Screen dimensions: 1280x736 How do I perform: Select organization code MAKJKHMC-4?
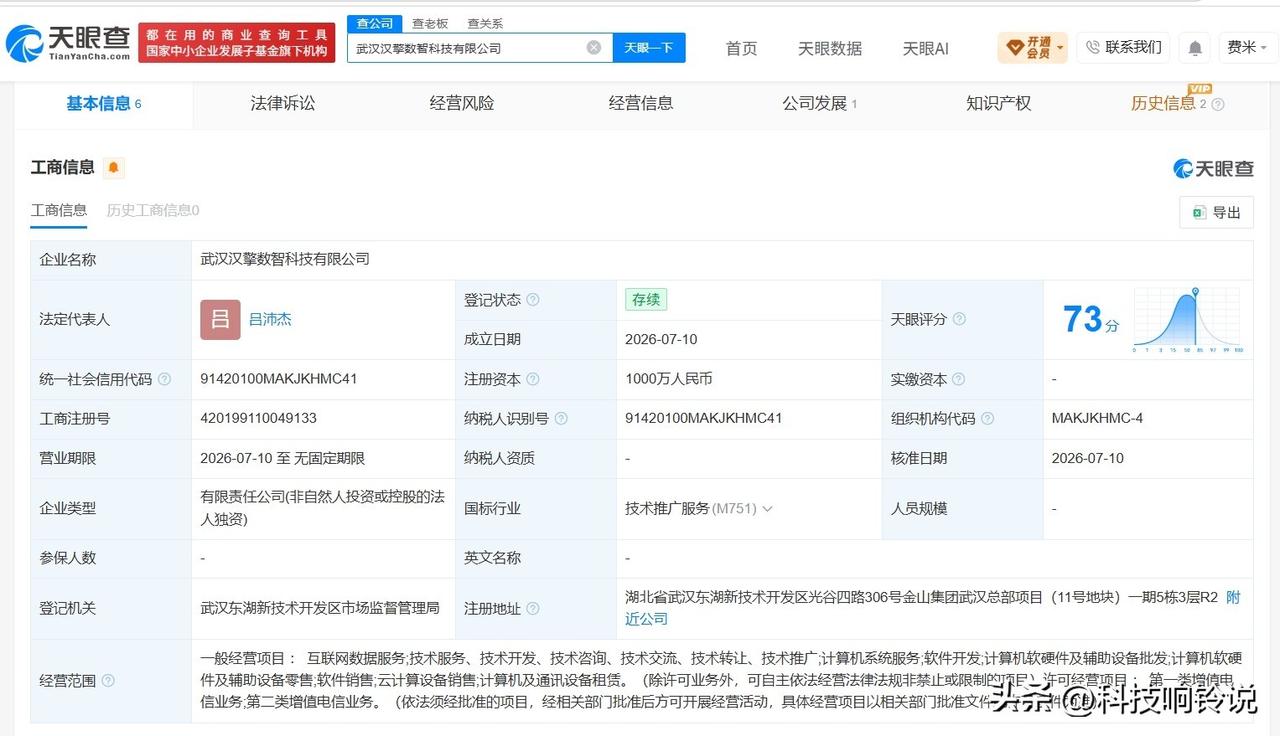tap(1098, 419)
